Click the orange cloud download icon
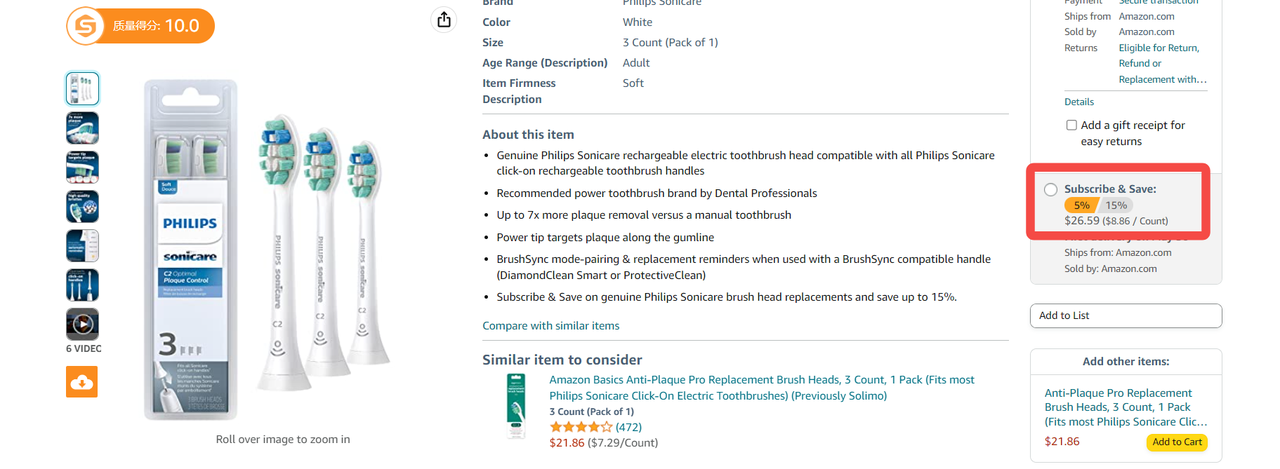Screen dimensions: 1280x469 click(x=82, y=382)
